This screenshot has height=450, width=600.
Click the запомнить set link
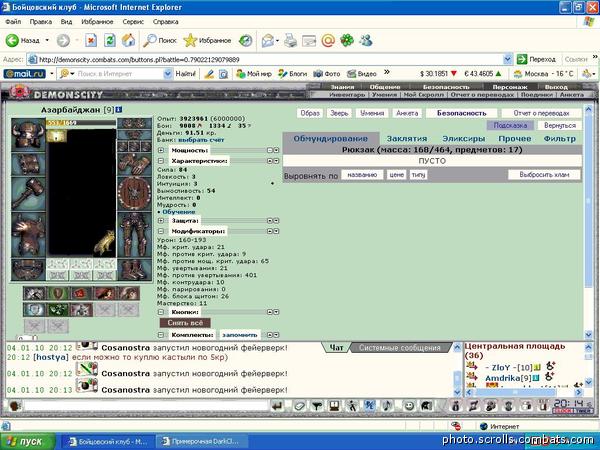click(x=240, y=335)
